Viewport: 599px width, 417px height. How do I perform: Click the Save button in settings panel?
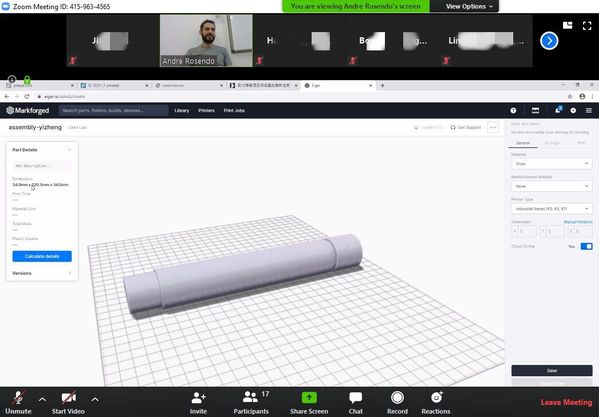(552, 370)
